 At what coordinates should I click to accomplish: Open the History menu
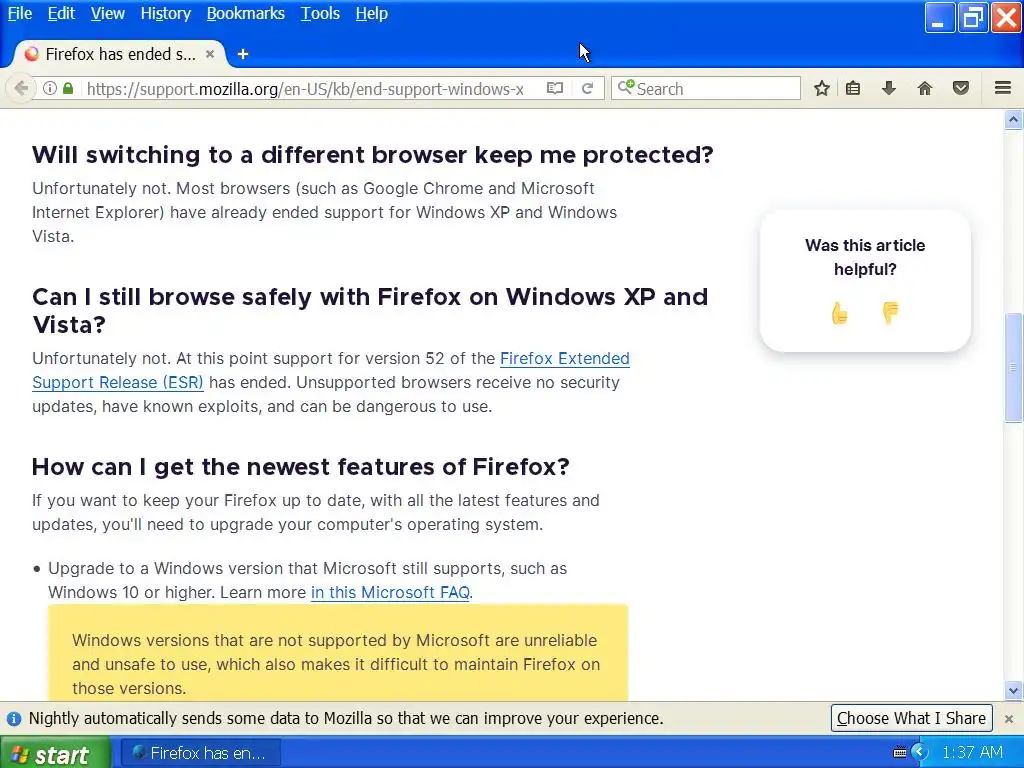tap(166, 13)
